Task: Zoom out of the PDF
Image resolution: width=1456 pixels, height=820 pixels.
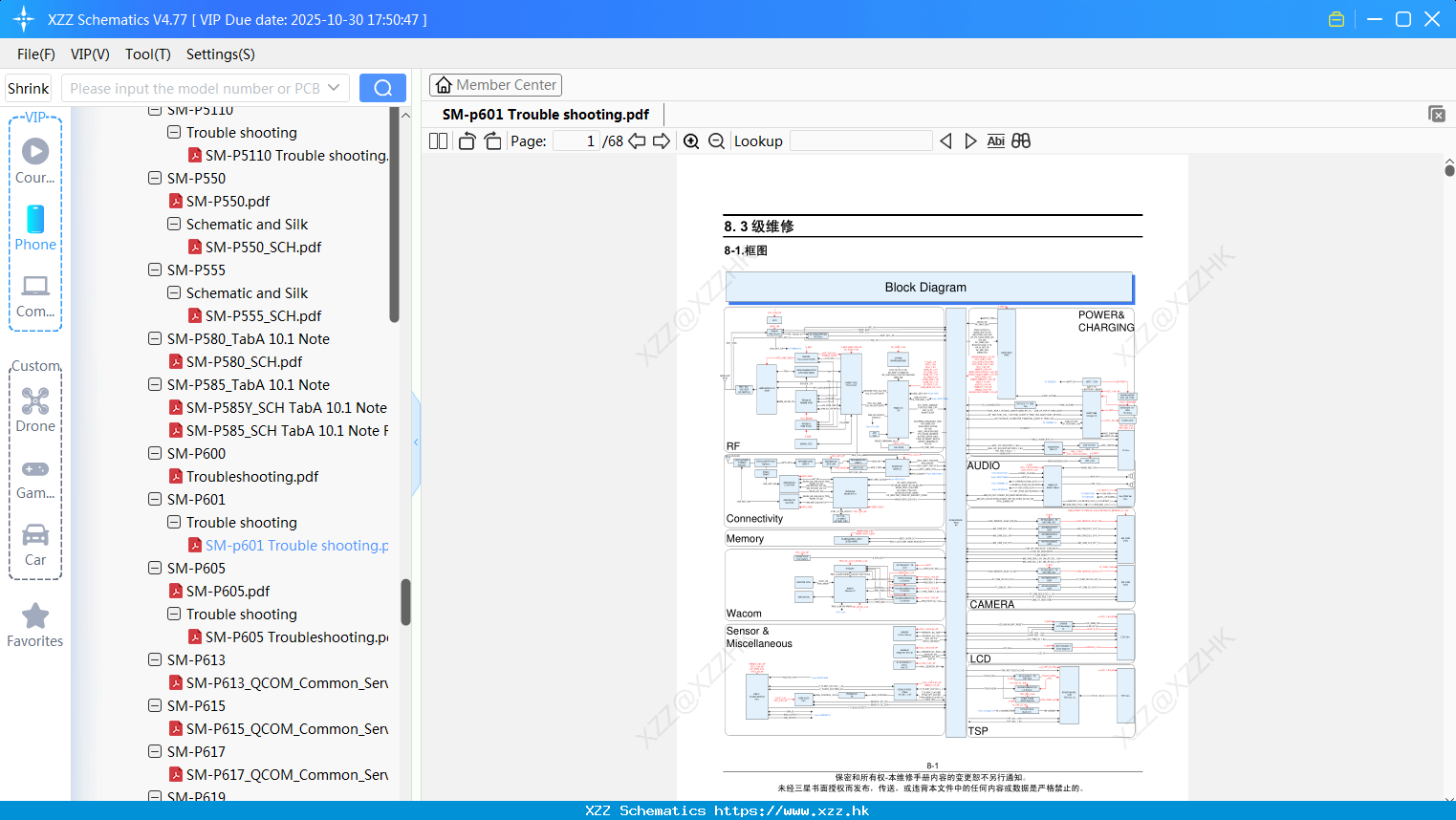Action: click(716, 140)
